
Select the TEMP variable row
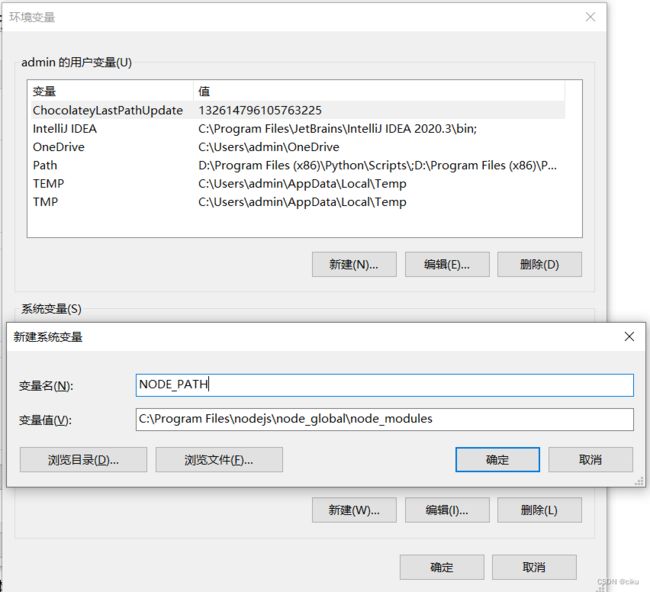point(298,183)
